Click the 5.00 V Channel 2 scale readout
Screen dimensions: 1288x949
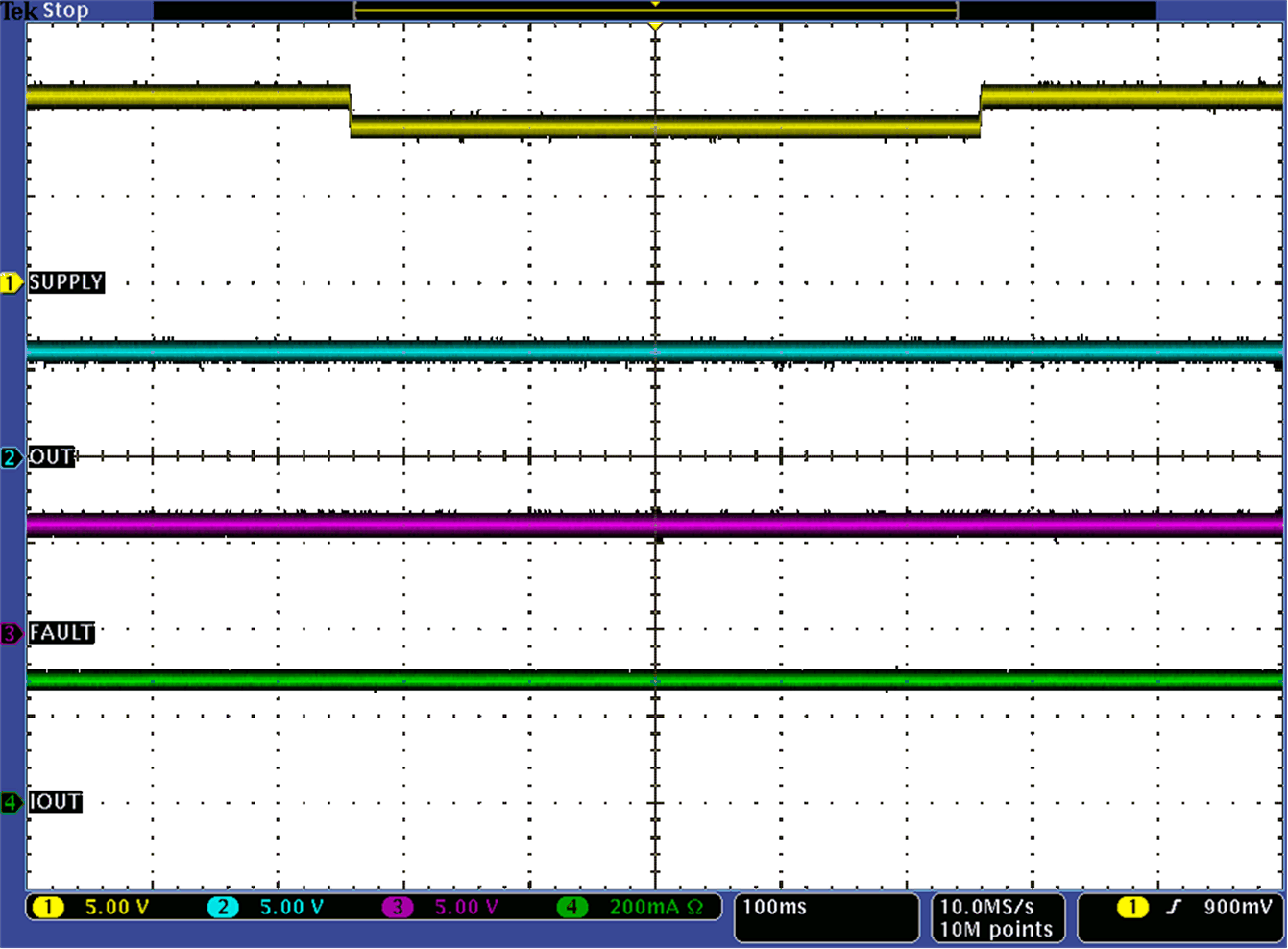click(x=288, y=907)
